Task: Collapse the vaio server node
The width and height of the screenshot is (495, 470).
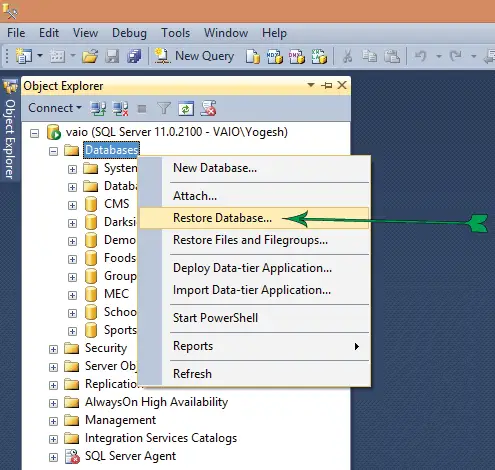Action: coord(34,134)
